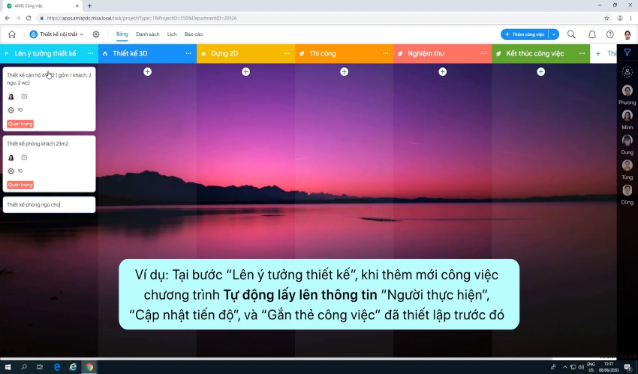Click progress icon on Thiết kế phòng khách card
Viewport: 638px width, 374px height.
tap(11, 171)
